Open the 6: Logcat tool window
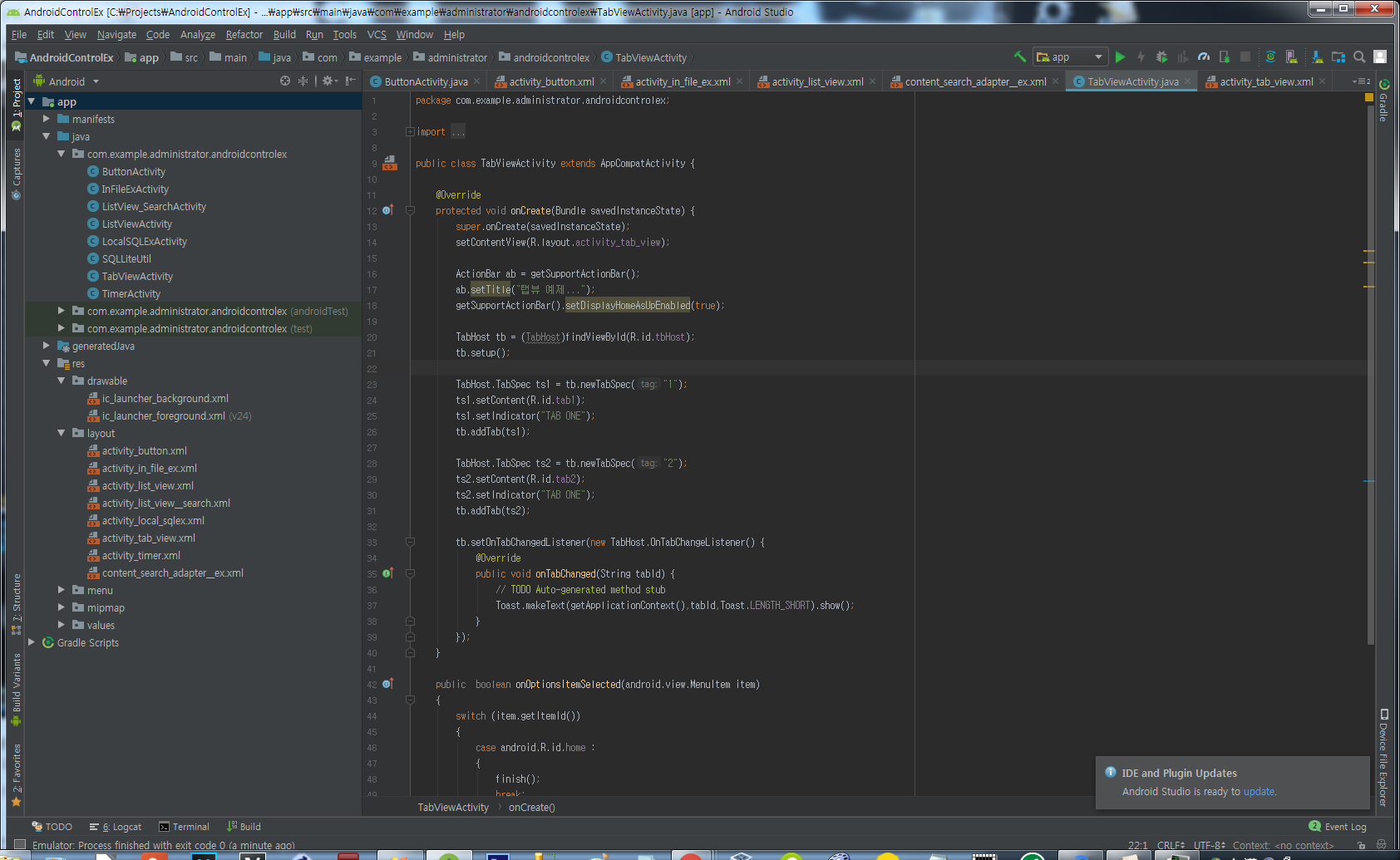The image size is (1400, 860). 116,827
